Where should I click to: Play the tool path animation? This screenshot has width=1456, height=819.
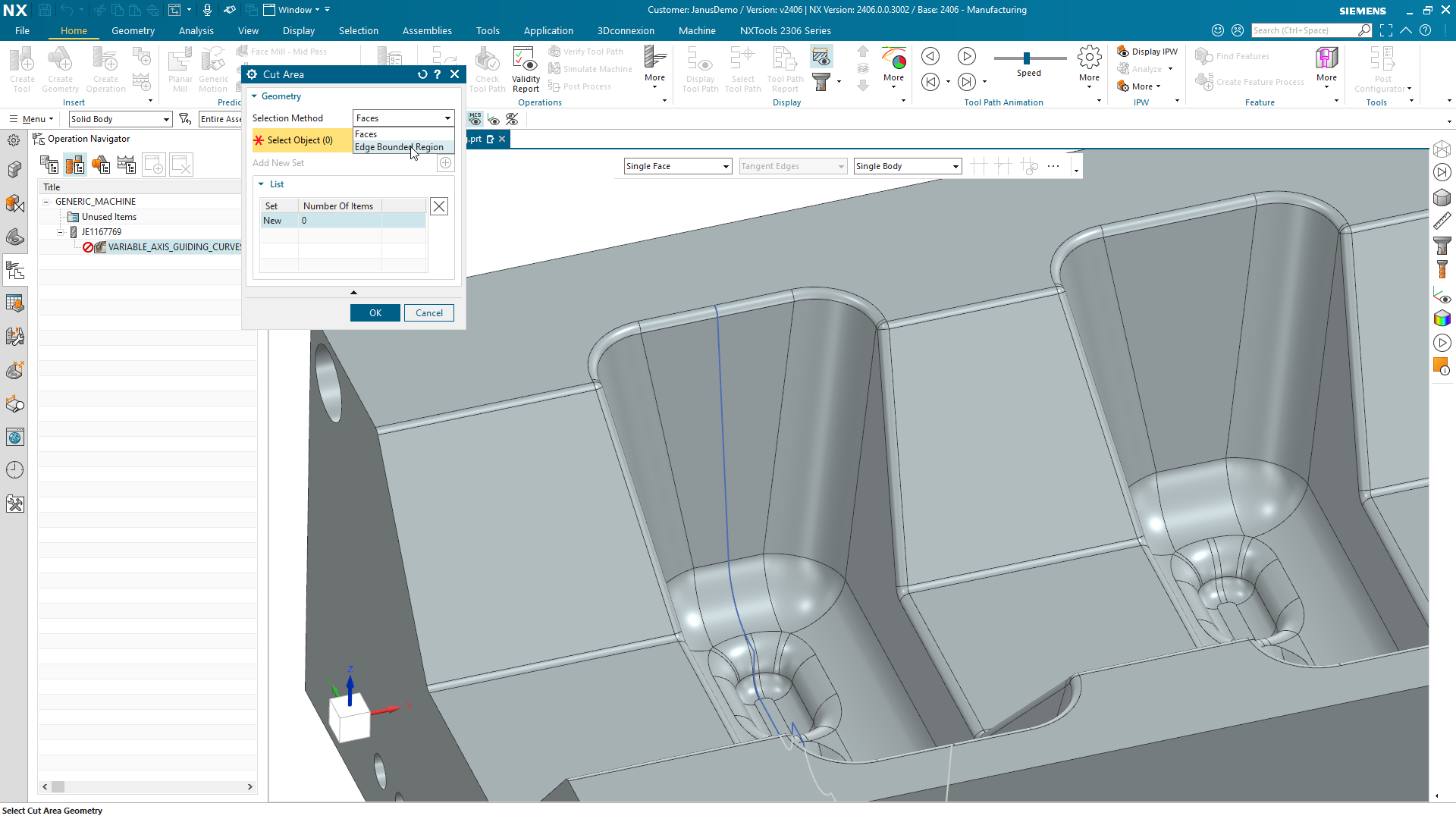coord(967,56)
